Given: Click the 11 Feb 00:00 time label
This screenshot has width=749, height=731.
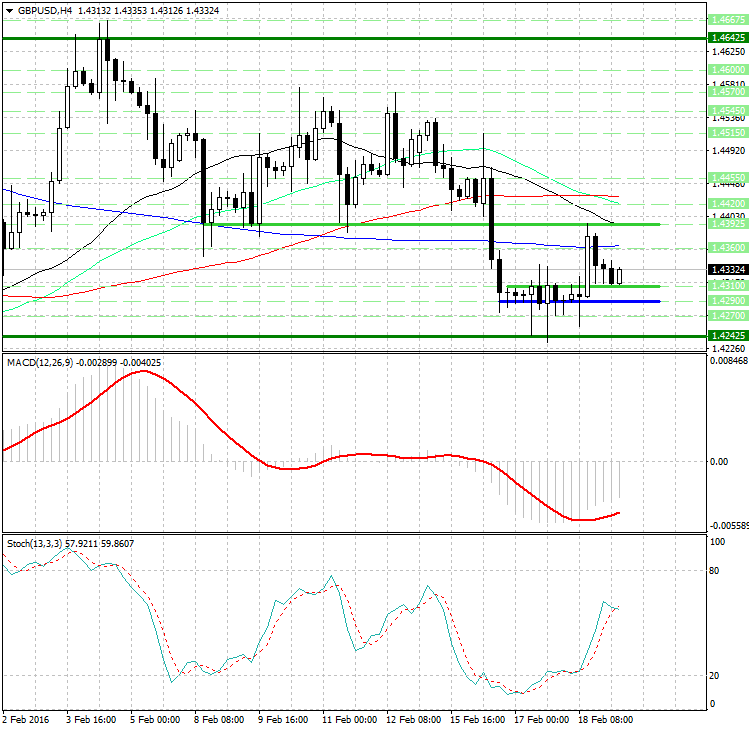Looking at the screenshot, I should 350,719.
